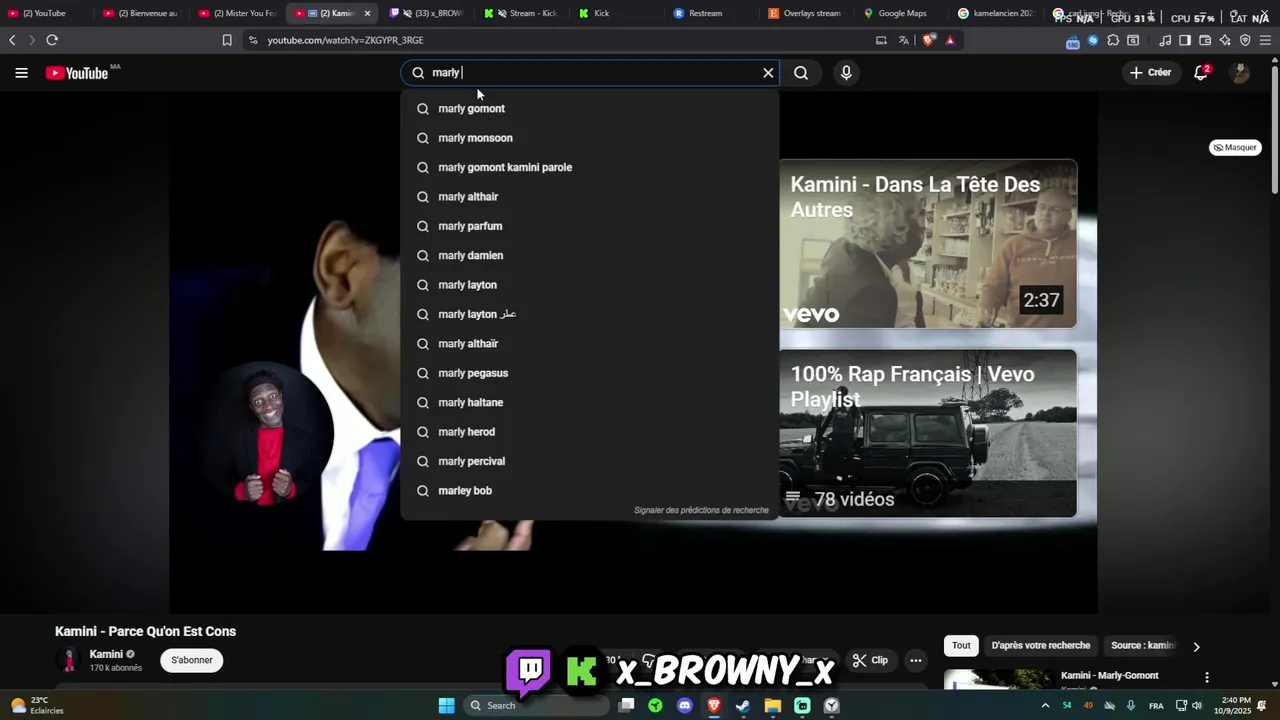
Task: Open the browser extensions puzzle icon
Action: (1113, 40)
